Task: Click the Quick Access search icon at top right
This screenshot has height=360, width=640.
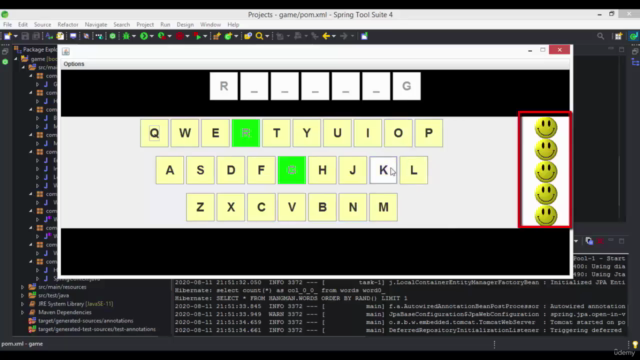Action: pyautogui.click(x=600, y=36)
